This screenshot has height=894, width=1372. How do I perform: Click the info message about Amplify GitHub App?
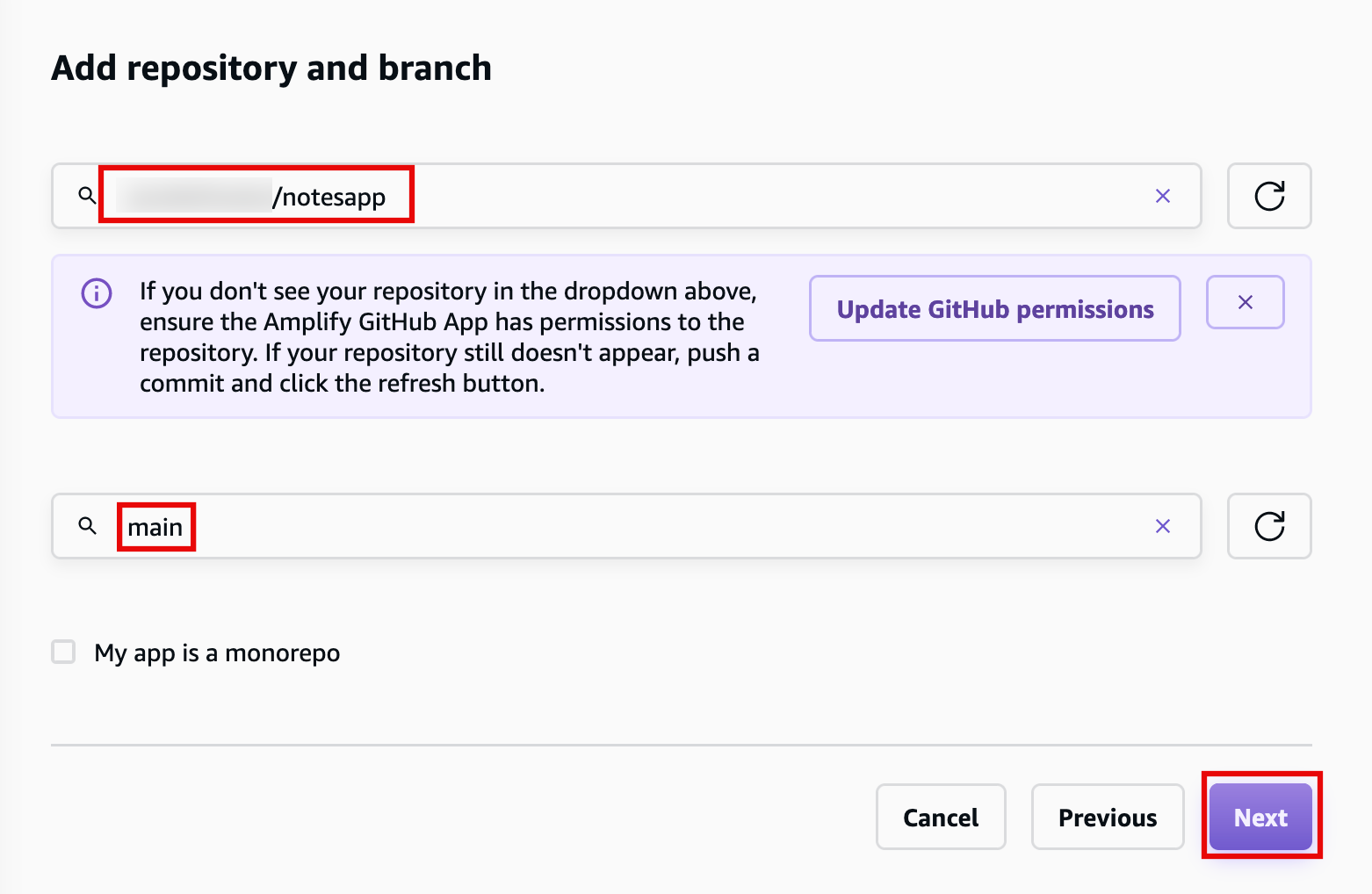449,337
